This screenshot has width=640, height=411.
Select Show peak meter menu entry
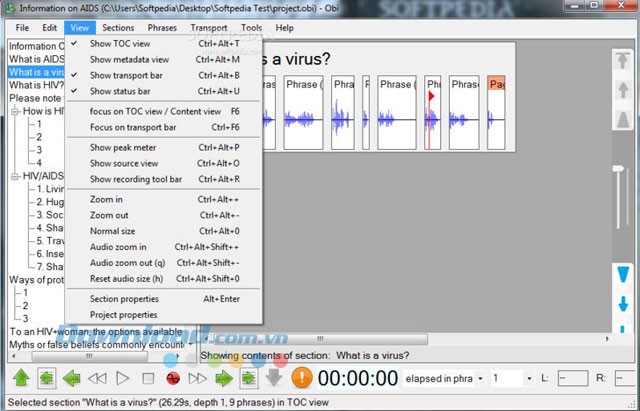pos(123,148)
